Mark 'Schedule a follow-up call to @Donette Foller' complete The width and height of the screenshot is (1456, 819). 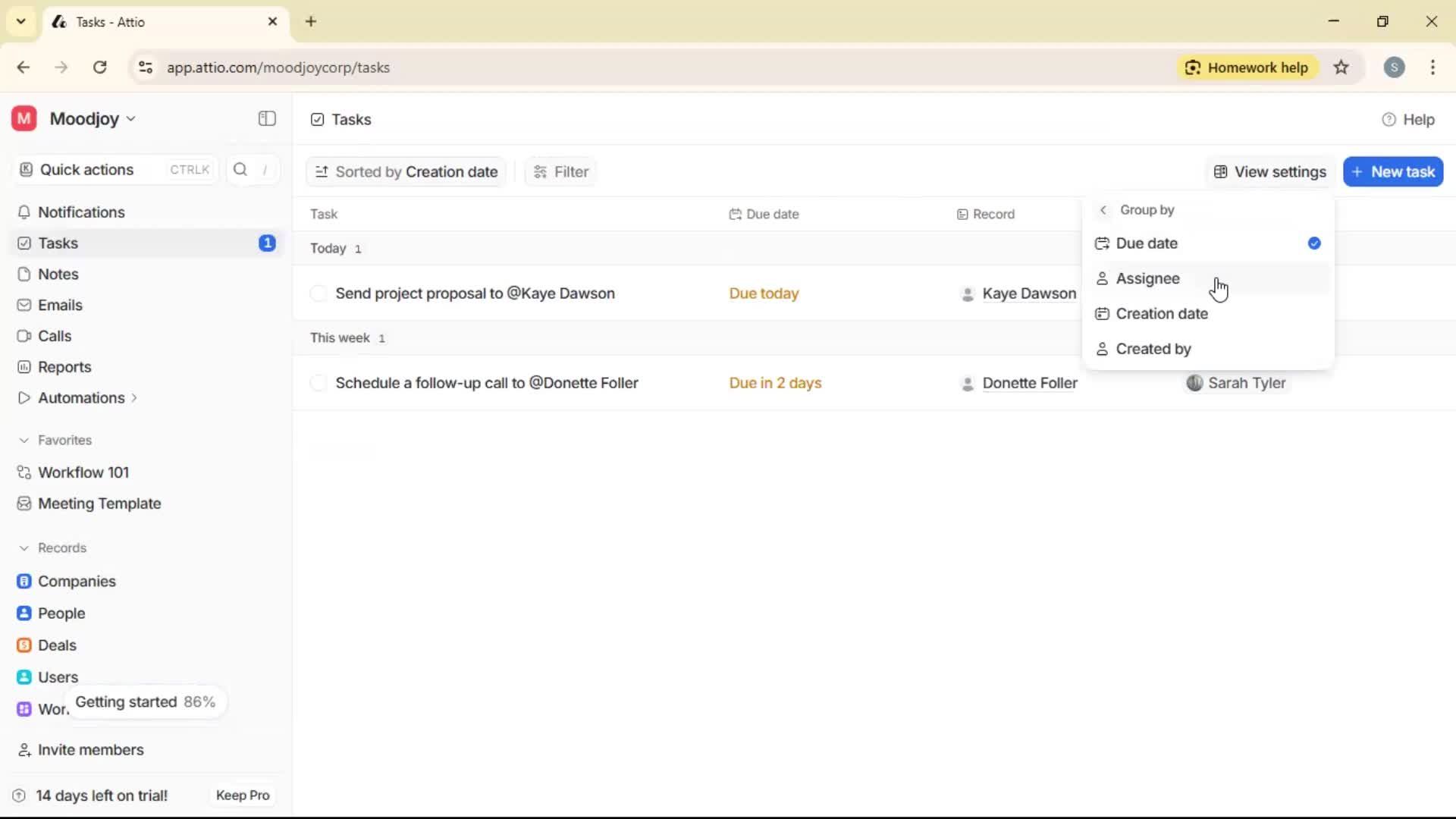pyautogui.click(x=318, y=383)
